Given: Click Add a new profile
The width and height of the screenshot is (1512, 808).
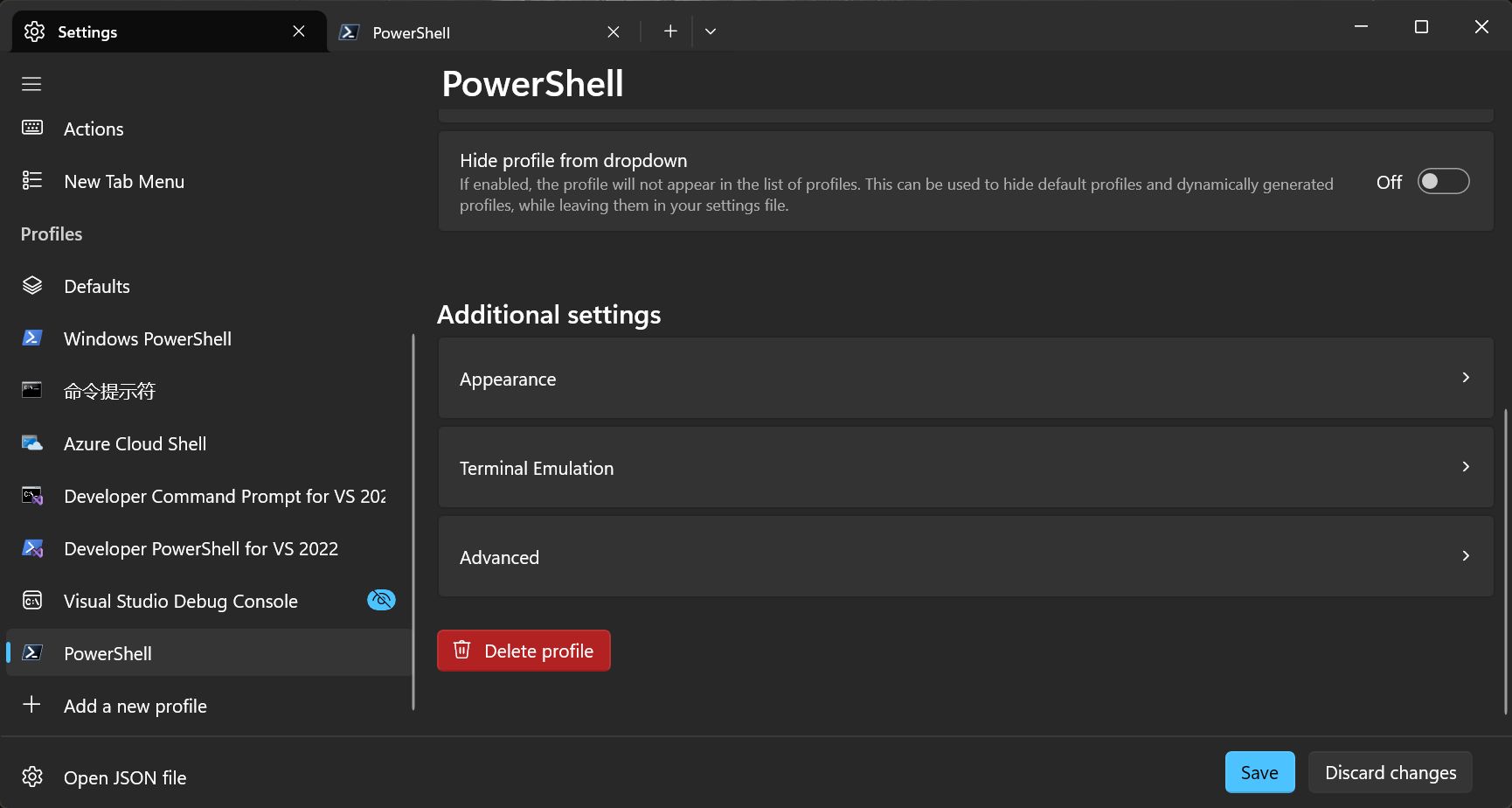Looking at the screenshot, I should point(209,706).
